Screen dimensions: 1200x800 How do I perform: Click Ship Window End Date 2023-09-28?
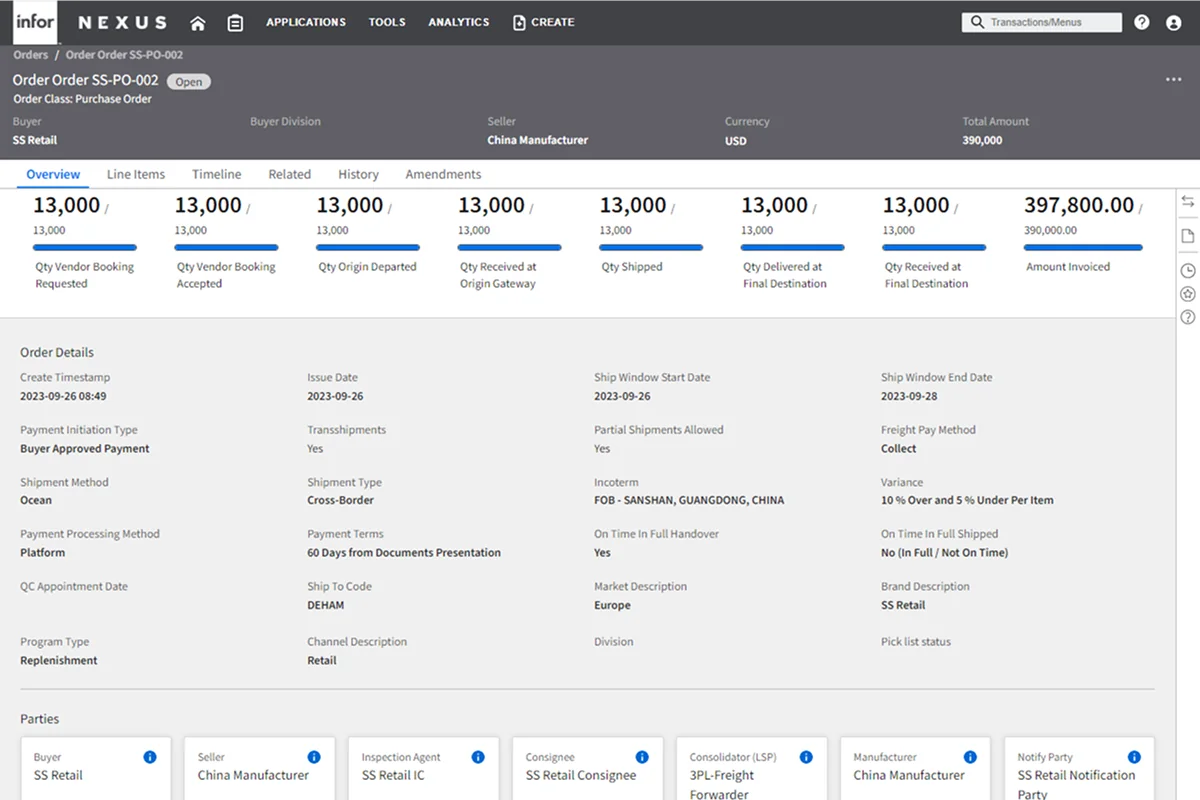click(x=909, y=396)
